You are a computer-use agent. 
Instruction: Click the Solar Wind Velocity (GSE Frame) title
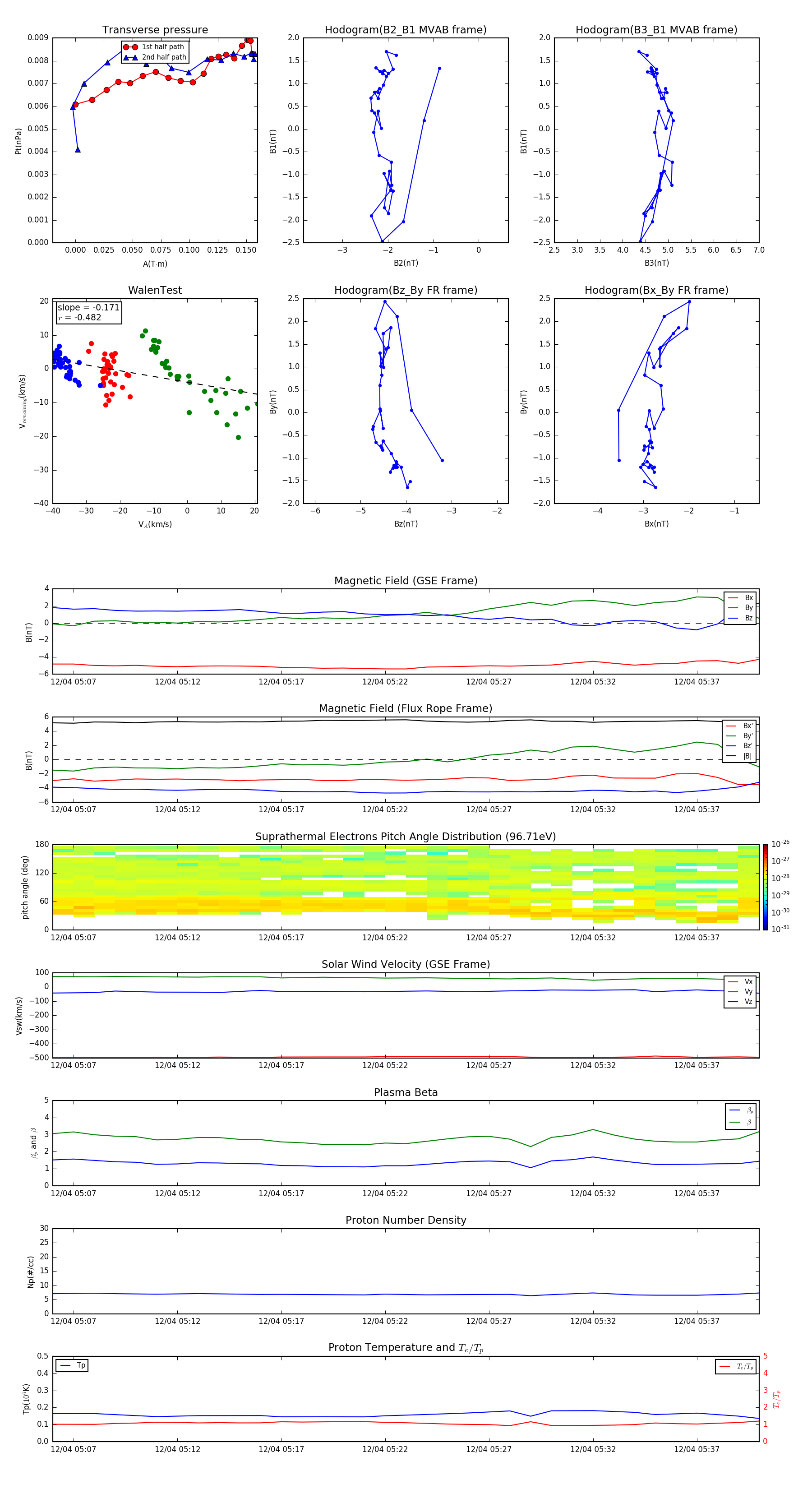click(406, 964)
